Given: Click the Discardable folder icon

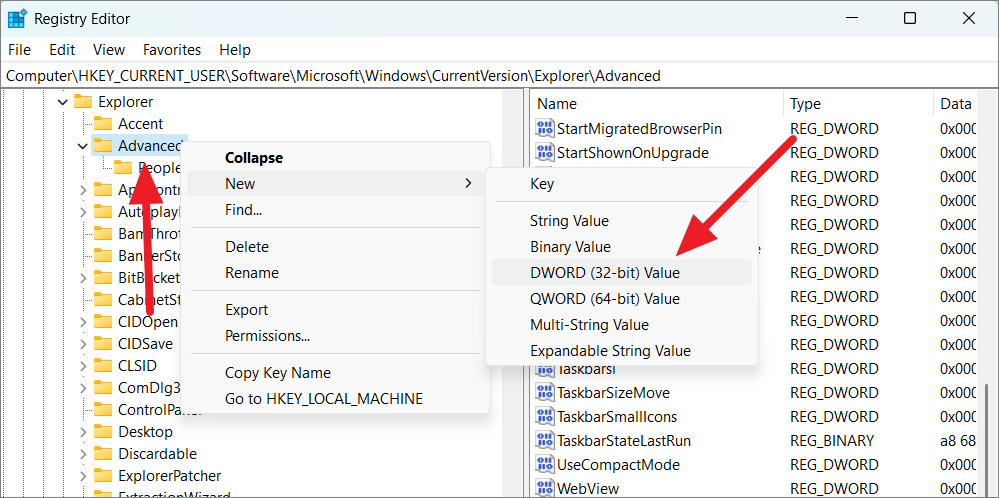Looking at the screenshot, I should coord(103,454).
